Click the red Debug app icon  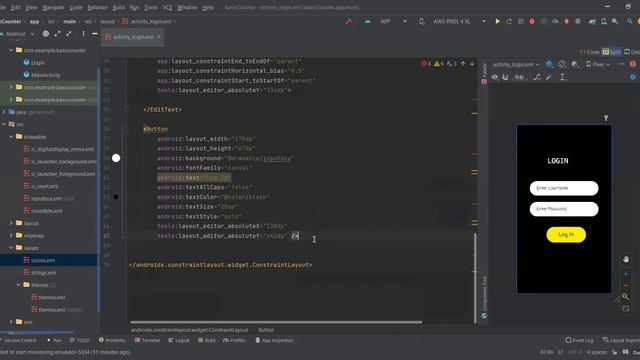[532, 21]
